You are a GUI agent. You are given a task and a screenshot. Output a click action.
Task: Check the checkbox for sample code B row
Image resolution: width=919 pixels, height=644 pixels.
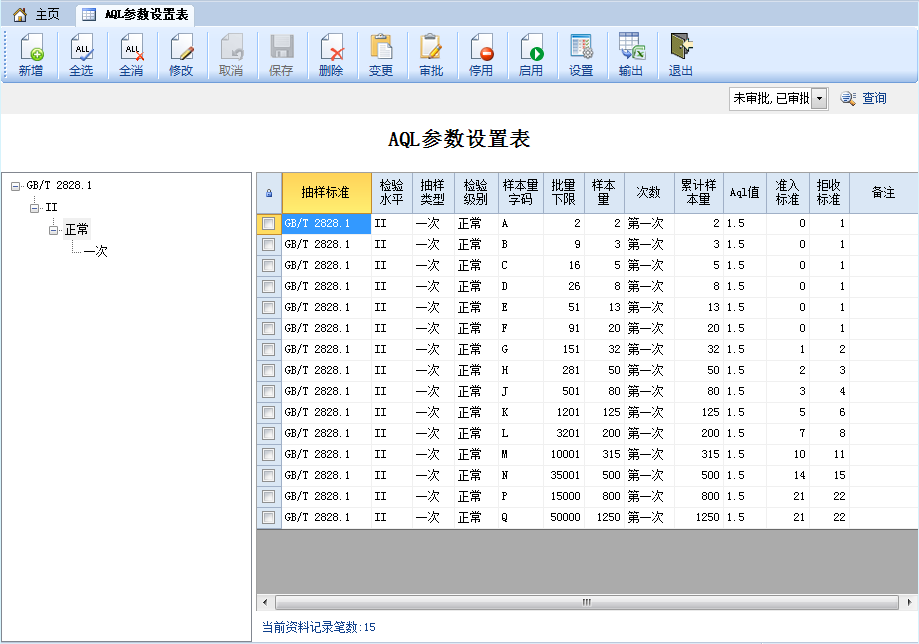(268, 244)
